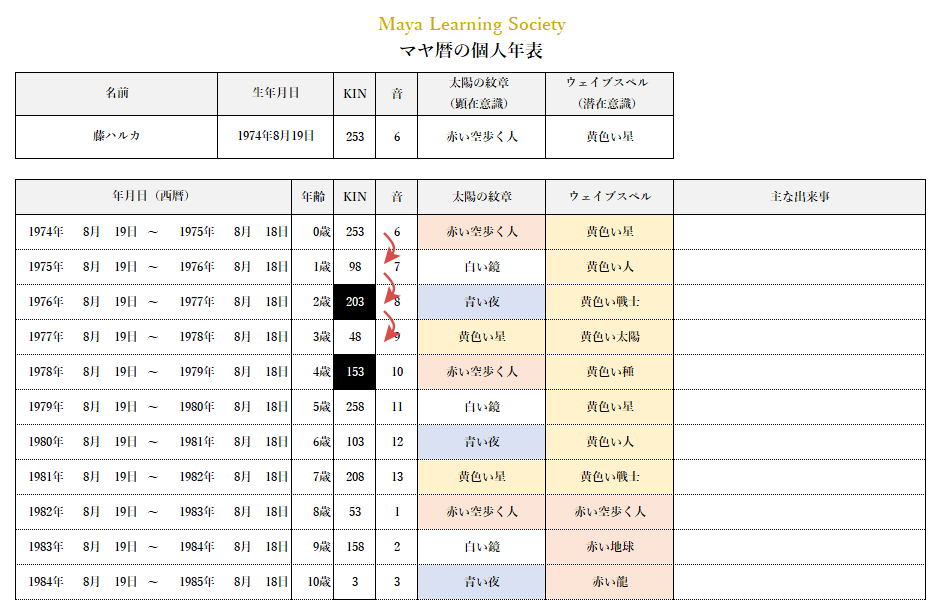This screenshot has height=600, width=940.
Task: Click the 主な出来事 column header
Action: tap(799, 196)
